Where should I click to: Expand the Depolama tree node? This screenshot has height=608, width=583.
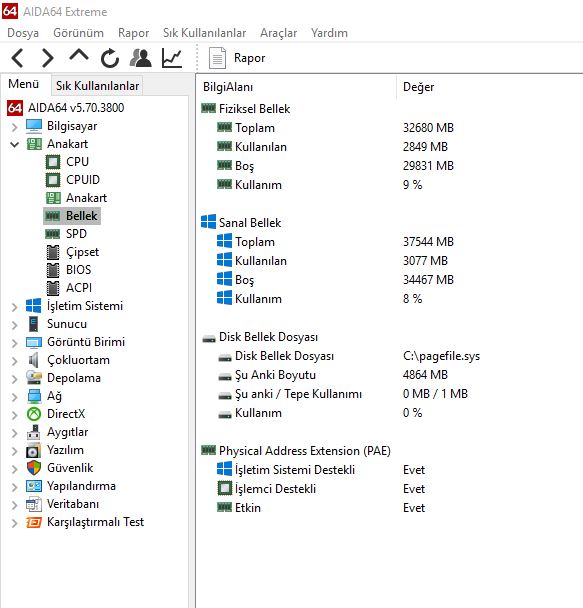[14, 379]
